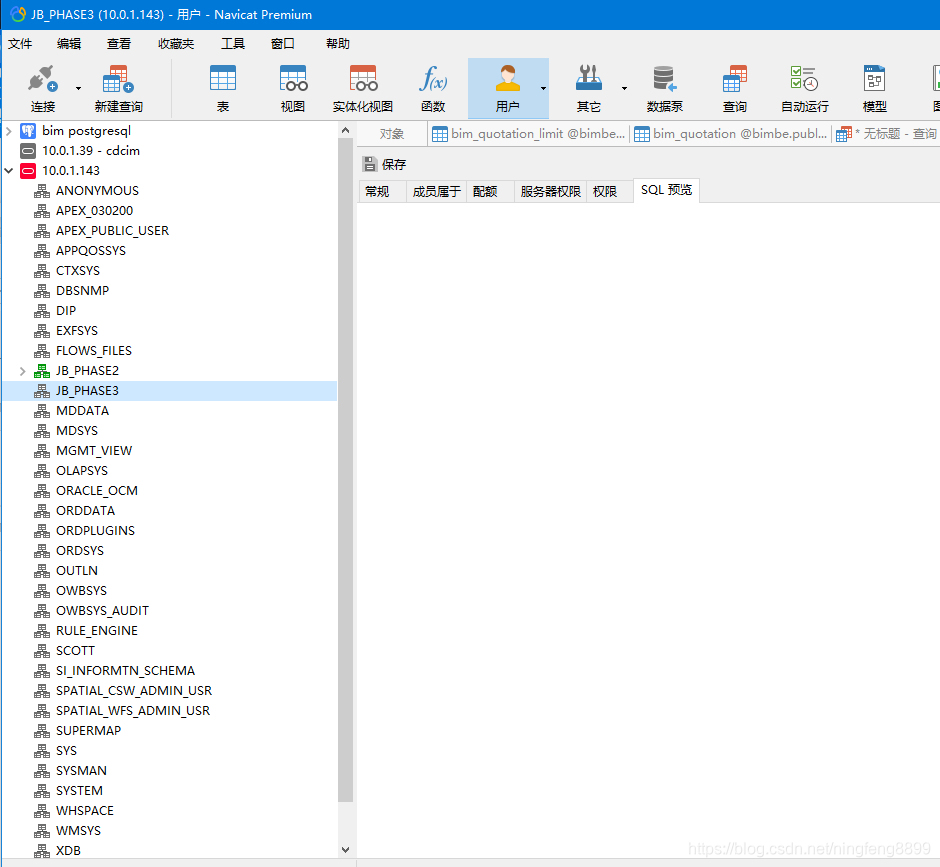Select the DBSNMP schema
This screenshot has height=867, width=940.
[83, 291]
